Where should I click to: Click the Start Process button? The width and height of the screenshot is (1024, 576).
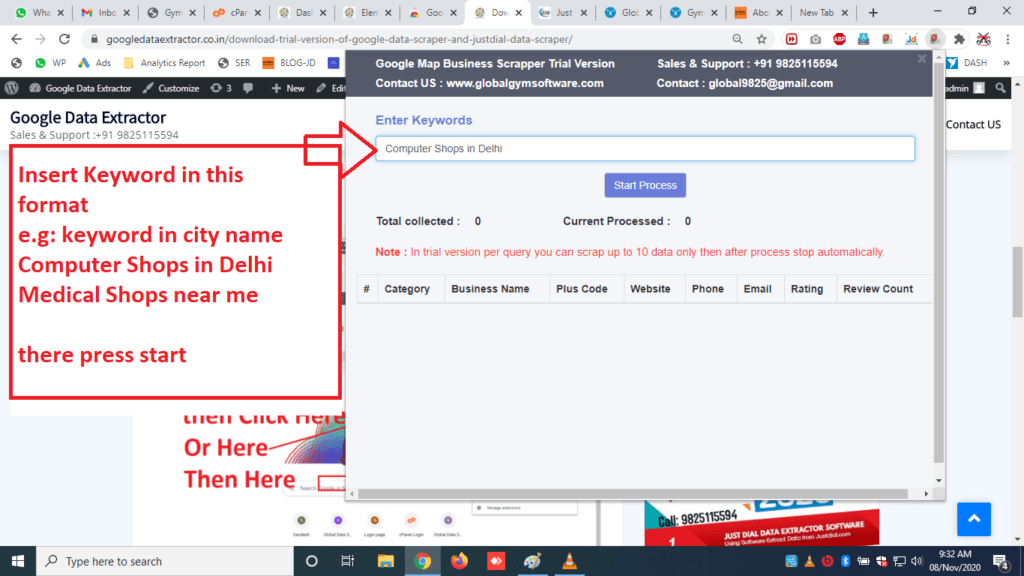(645, 185)
